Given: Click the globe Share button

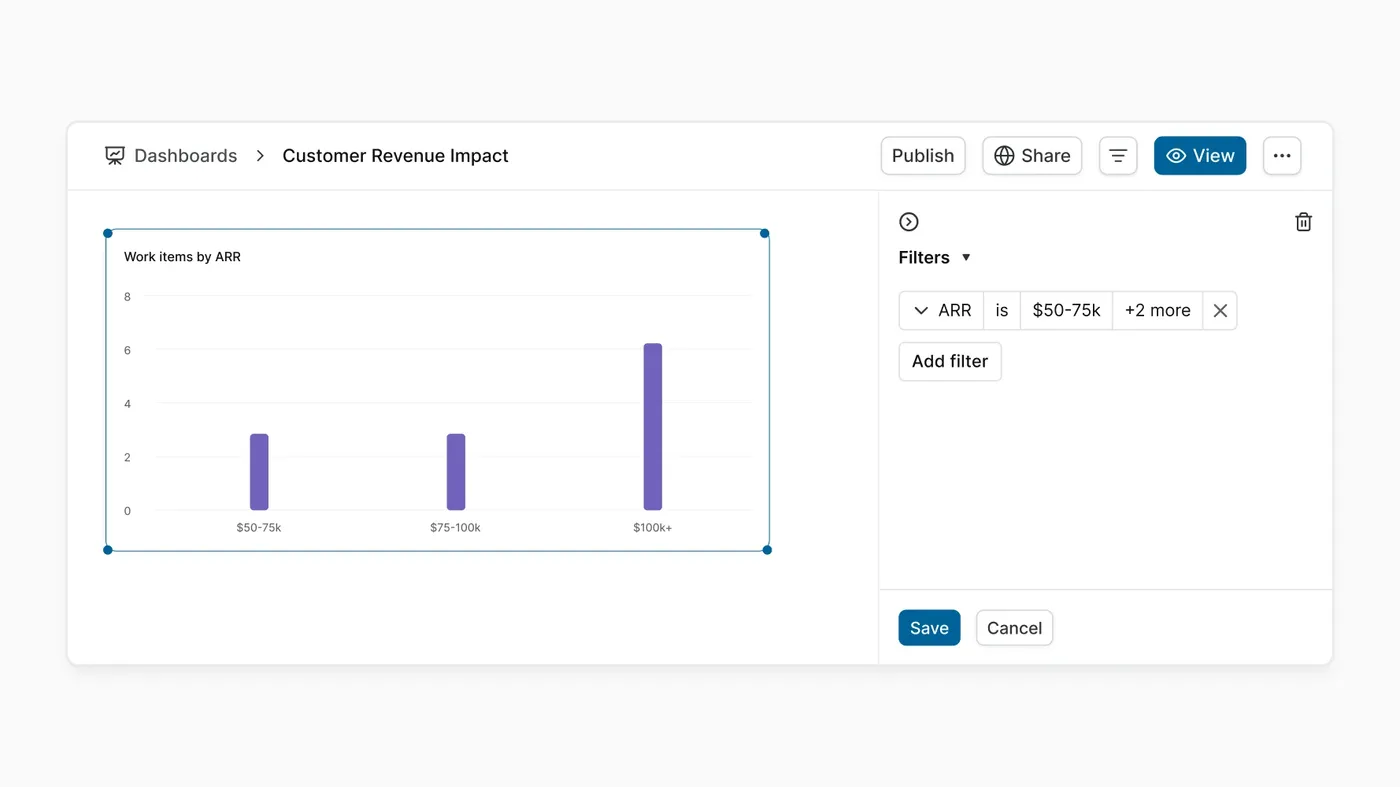Looking at the screenshot, I should 1032,156.
